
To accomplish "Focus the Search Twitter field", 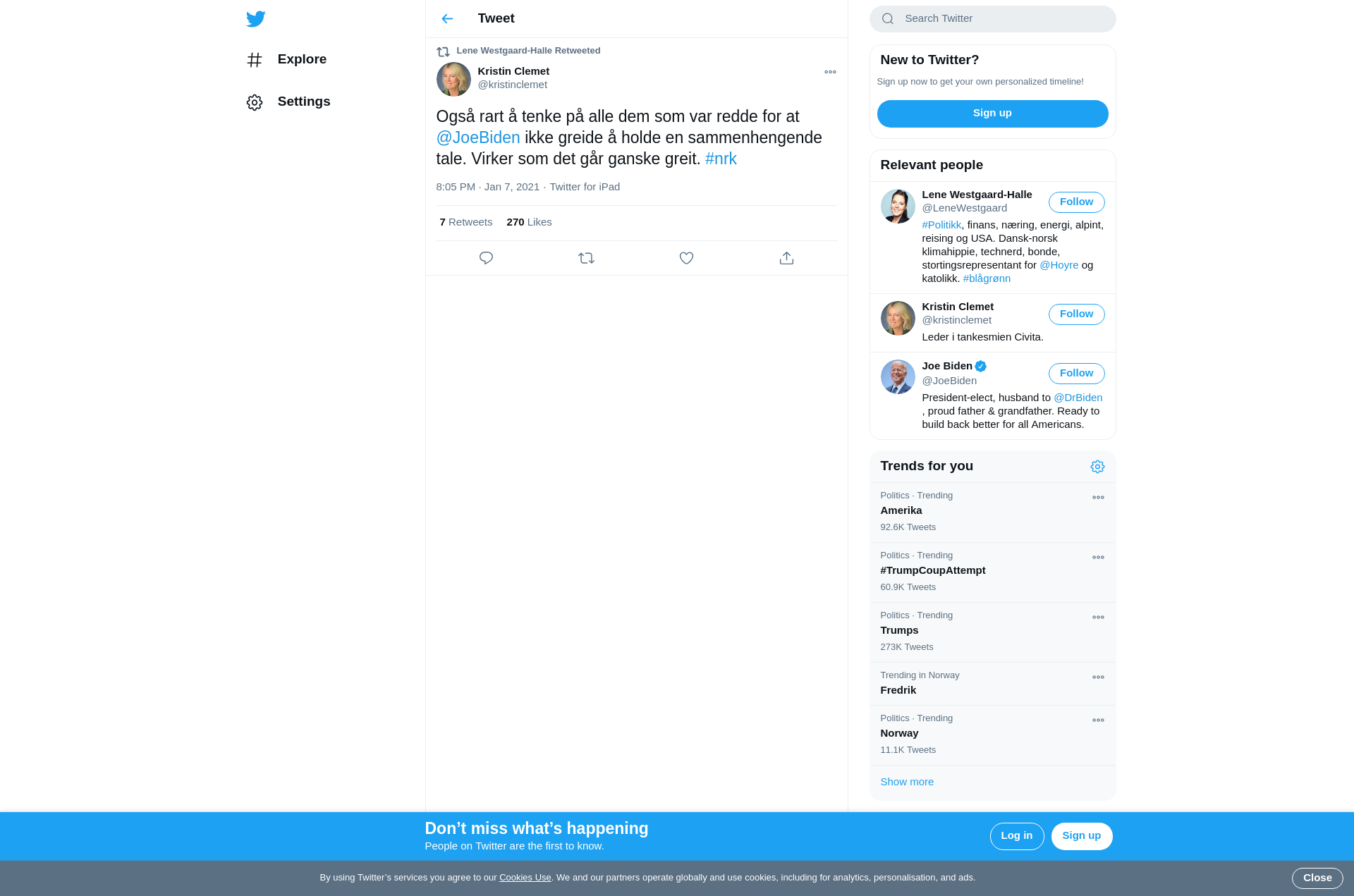I will point(992,19).
